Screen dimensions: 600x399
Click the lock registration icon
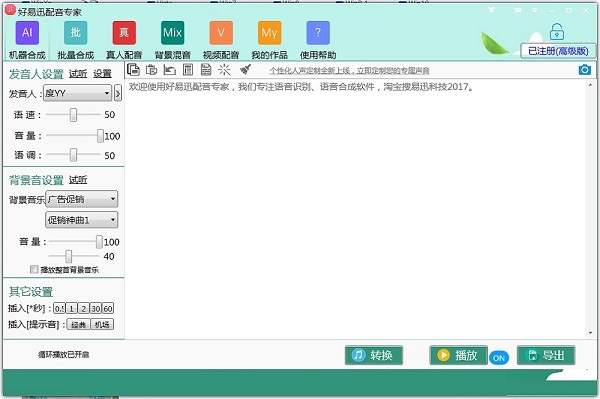click(557, 31)
